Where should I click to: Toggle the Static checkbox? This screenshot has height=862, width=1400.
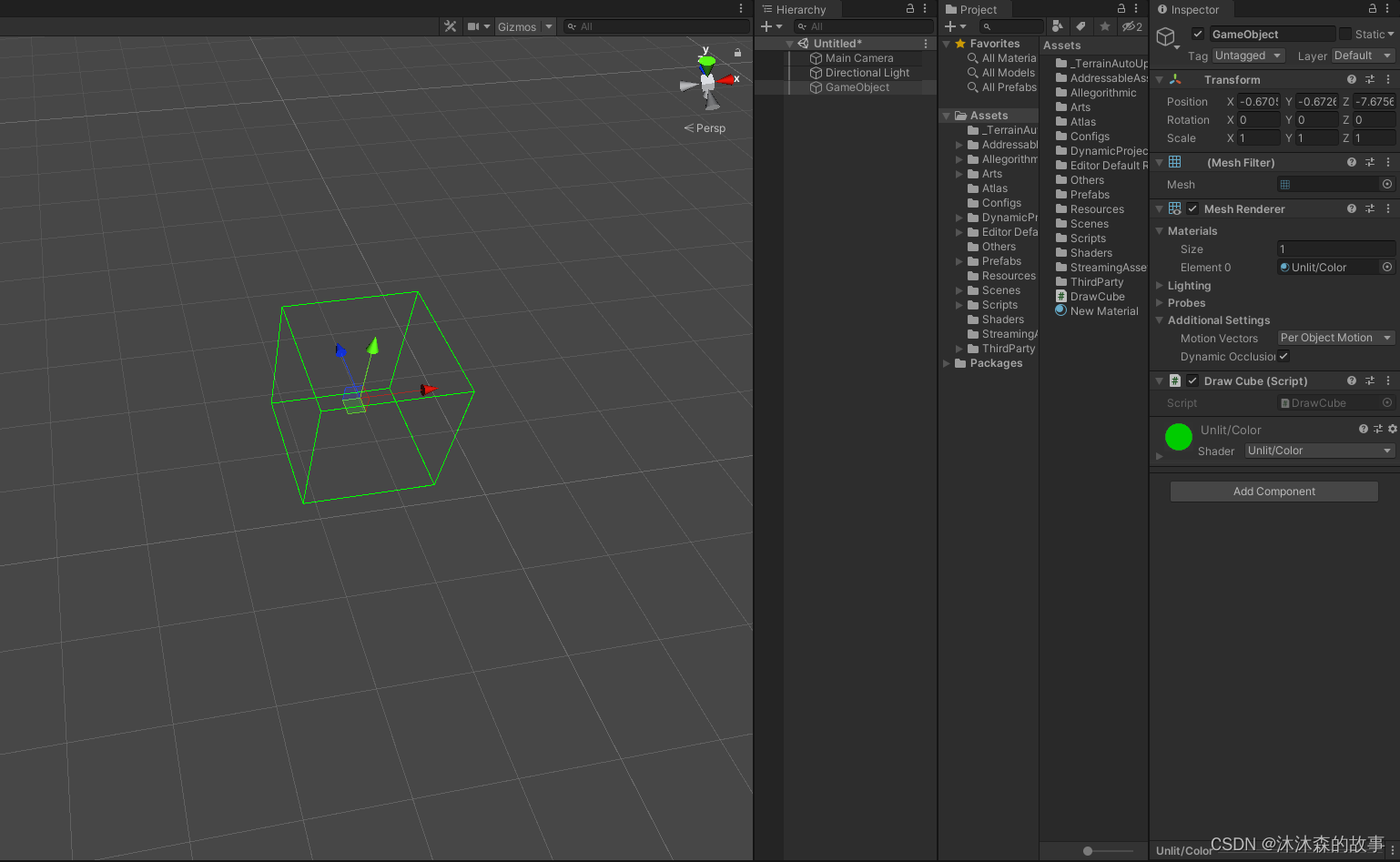tap(1344, 34)
